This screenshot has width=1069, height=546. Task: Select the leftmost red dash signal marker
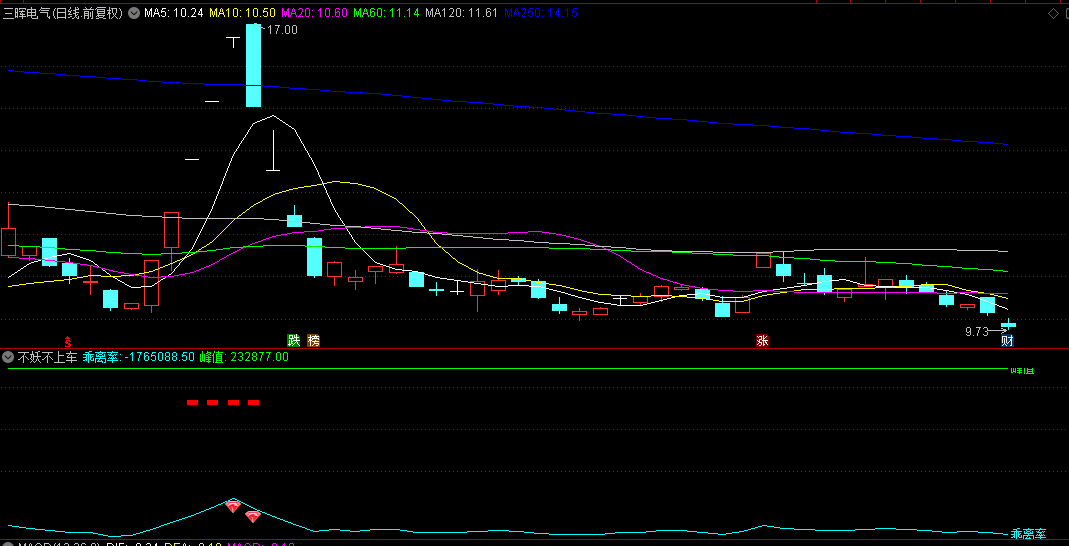point(192,402)
